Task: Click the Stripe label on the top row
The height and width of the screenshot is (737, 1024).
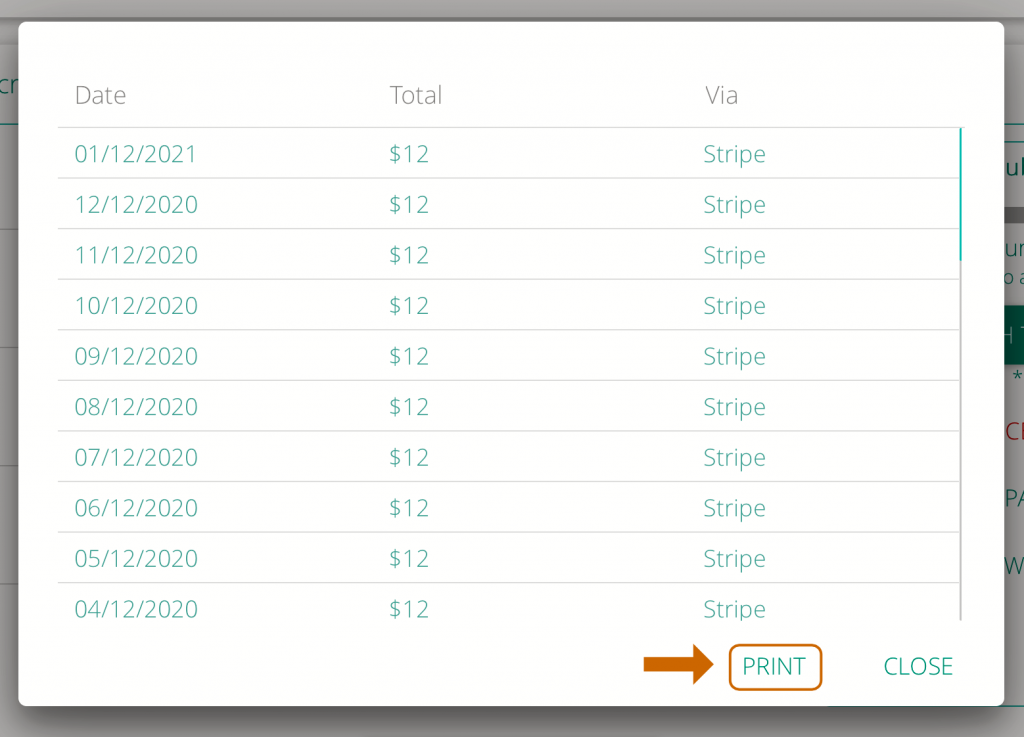Action: click(x=734, y=154)
